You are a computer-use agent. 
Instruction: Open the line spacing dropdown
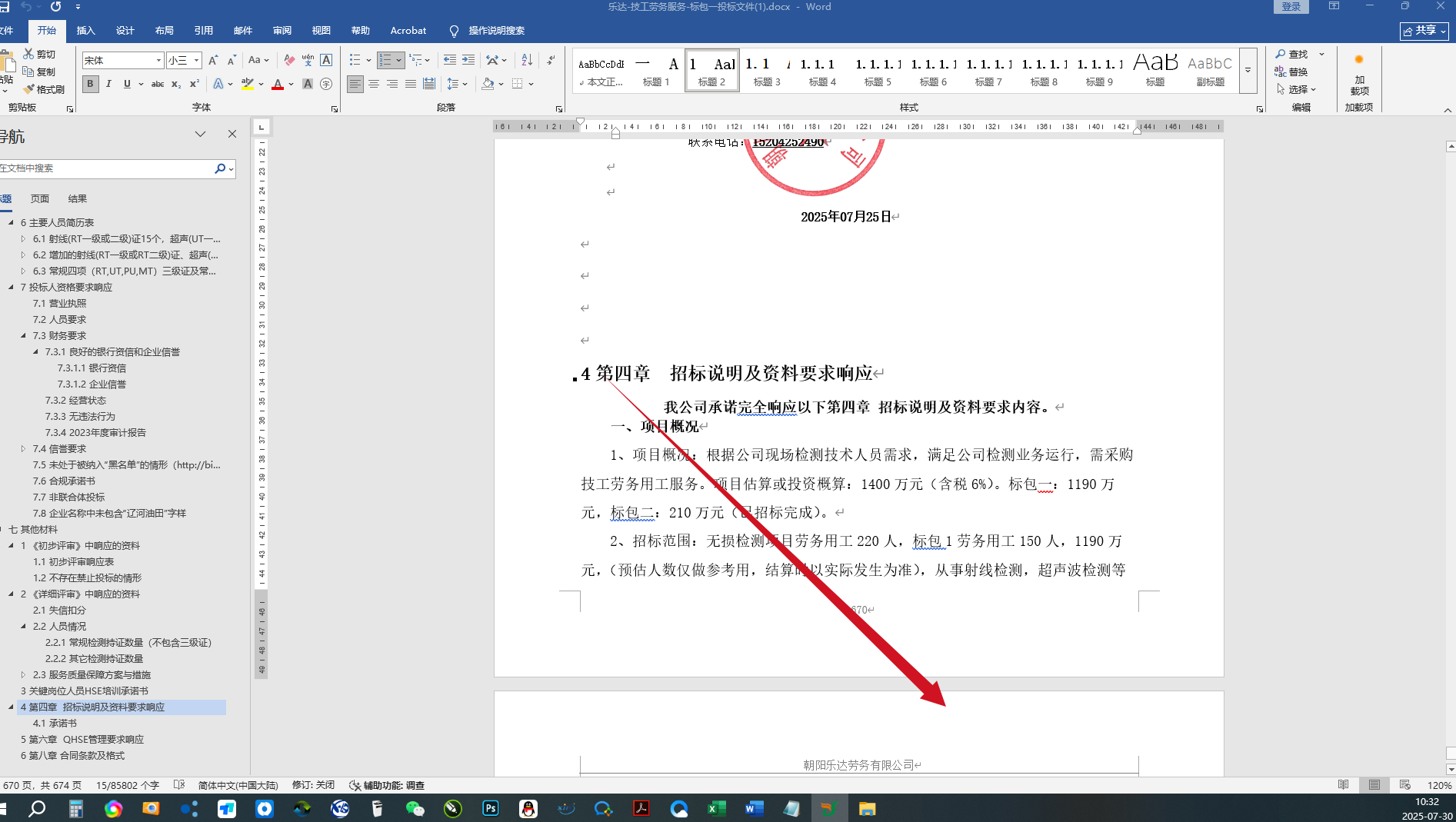point(457,84)
